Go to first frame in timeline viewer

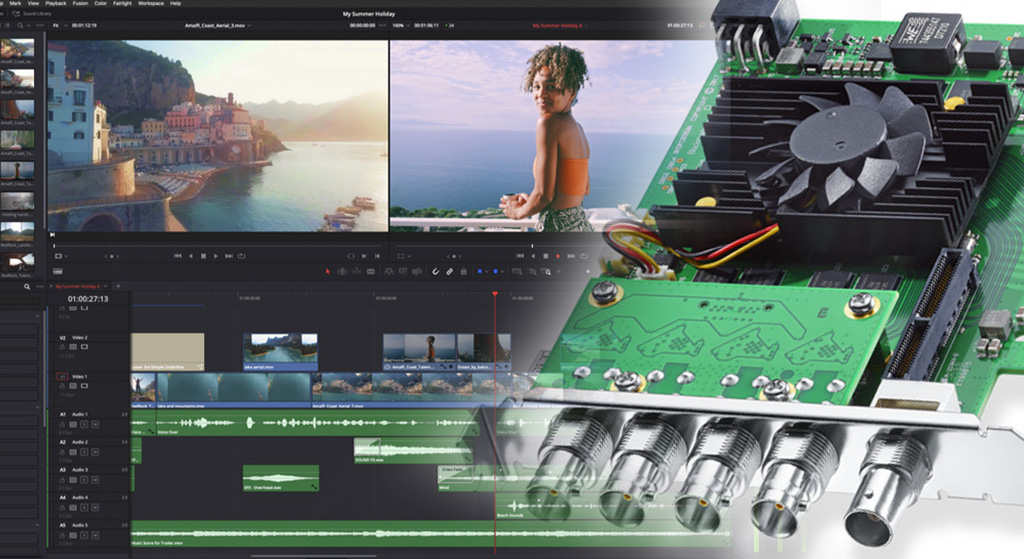pos(520,256)
